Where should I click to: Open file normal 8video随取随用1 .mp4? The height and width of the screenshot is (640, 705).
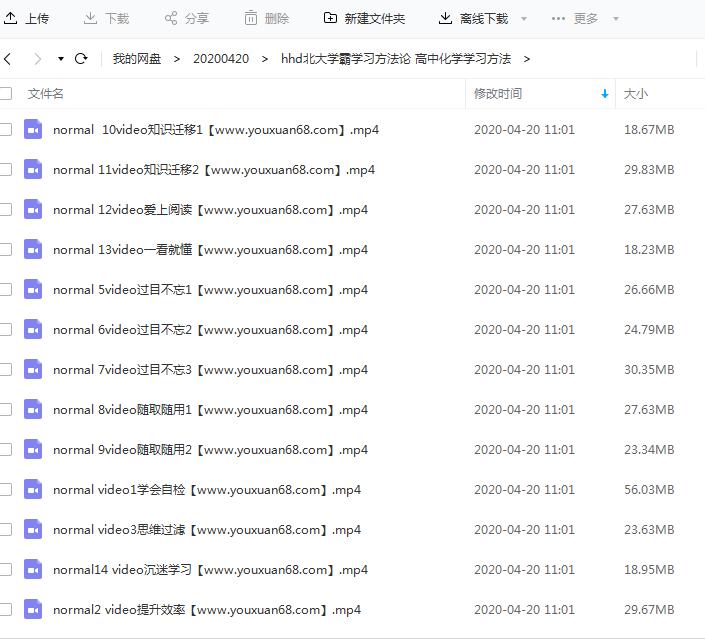pyautogui.click(x=210, y=410)
